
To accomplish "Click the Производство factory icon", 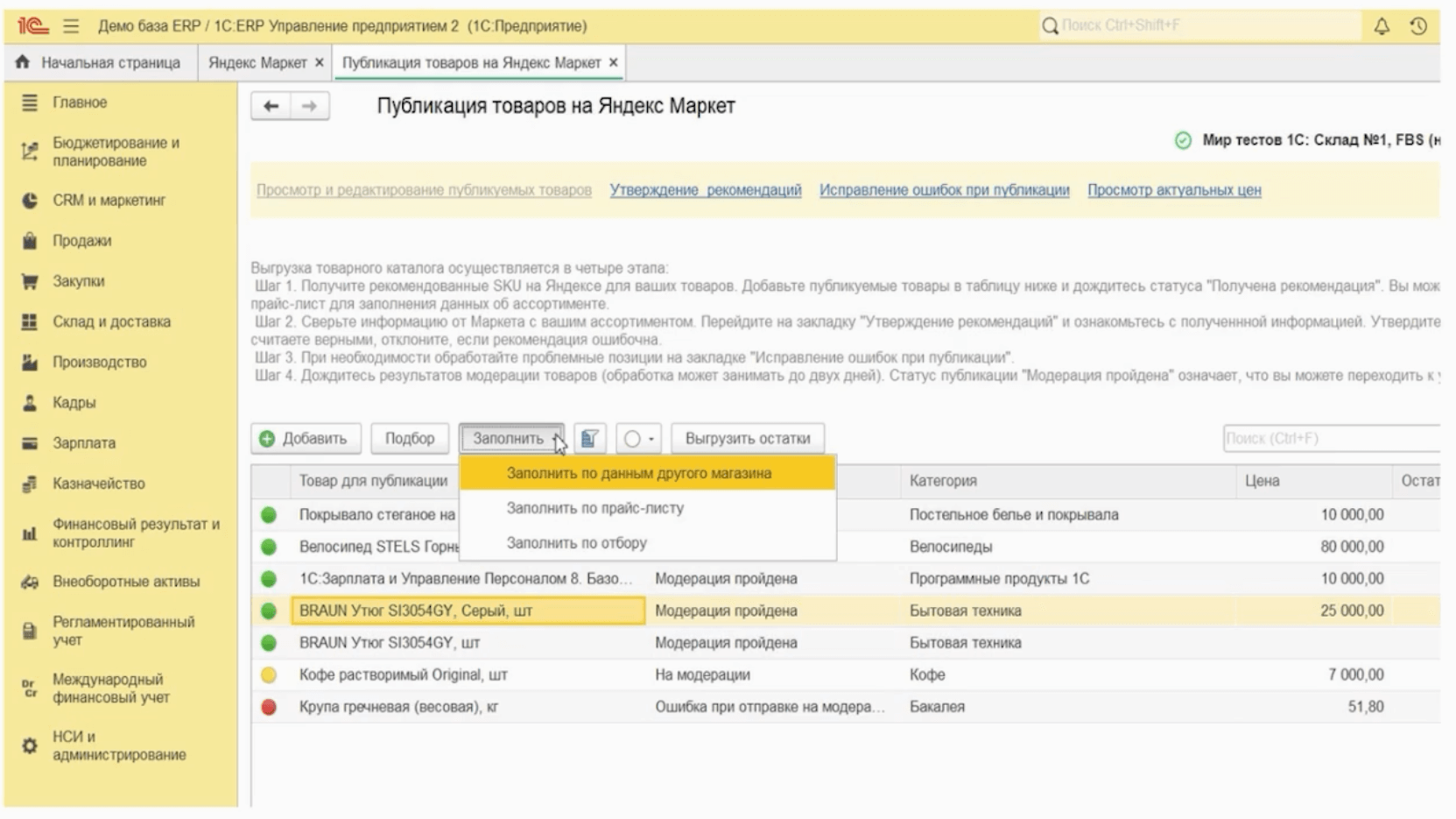I will tap(30, 362).
